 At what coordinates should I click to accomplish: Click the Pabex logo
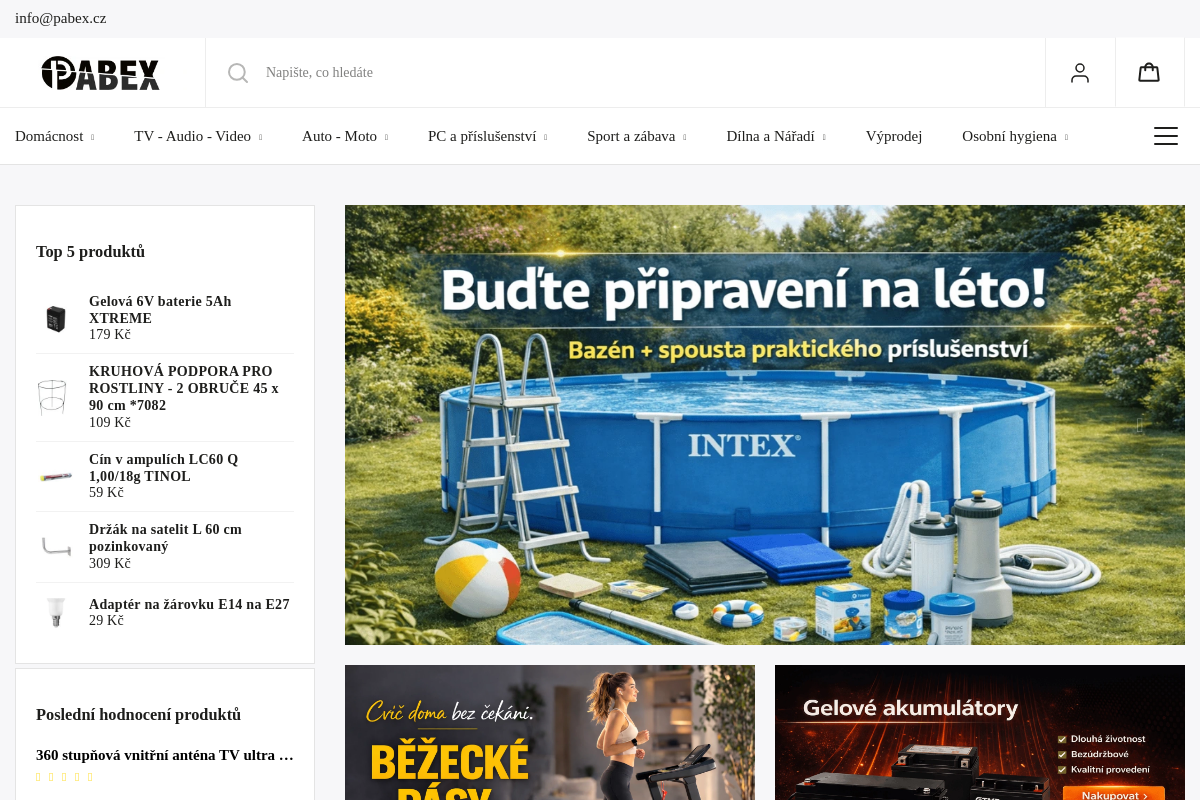click(100, 72)
